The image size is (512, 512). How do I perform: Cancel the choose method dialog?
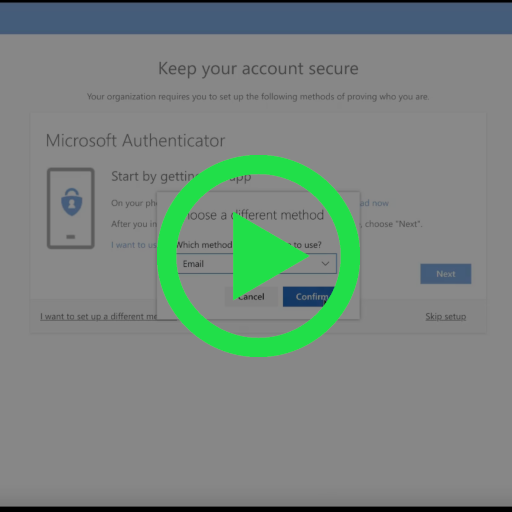pos(252,297)
